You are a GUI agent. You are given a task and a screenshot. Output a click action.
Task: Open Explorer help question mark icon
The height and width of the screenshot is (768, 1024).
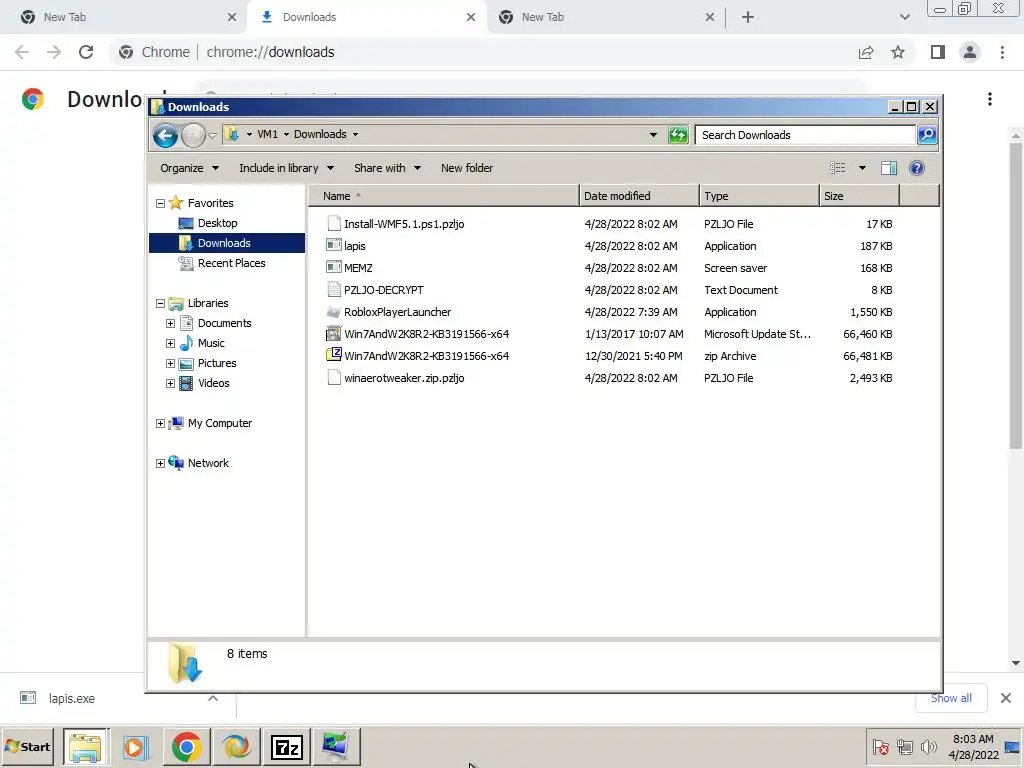[916, 168]
